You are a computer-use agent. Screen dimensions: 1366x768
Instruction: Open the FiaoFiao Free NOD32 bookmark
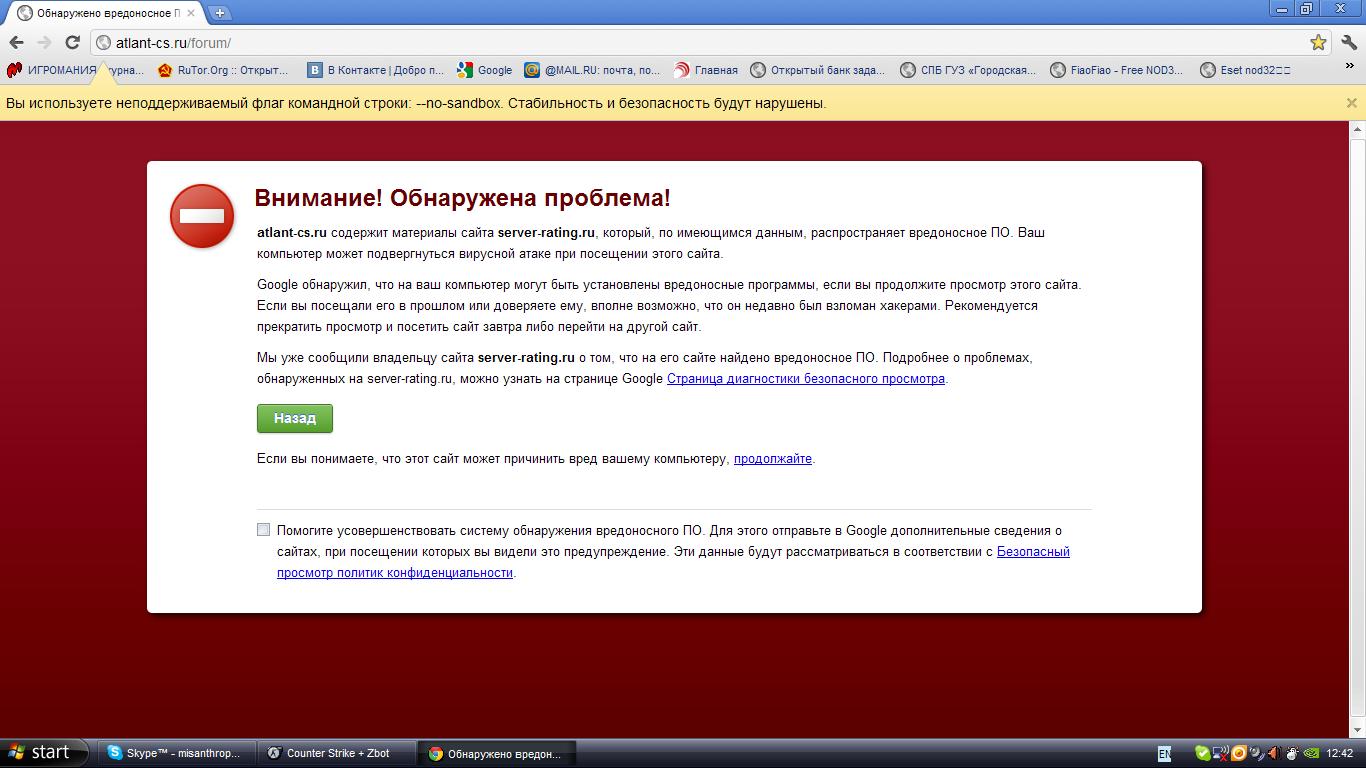pos(1117,70)
